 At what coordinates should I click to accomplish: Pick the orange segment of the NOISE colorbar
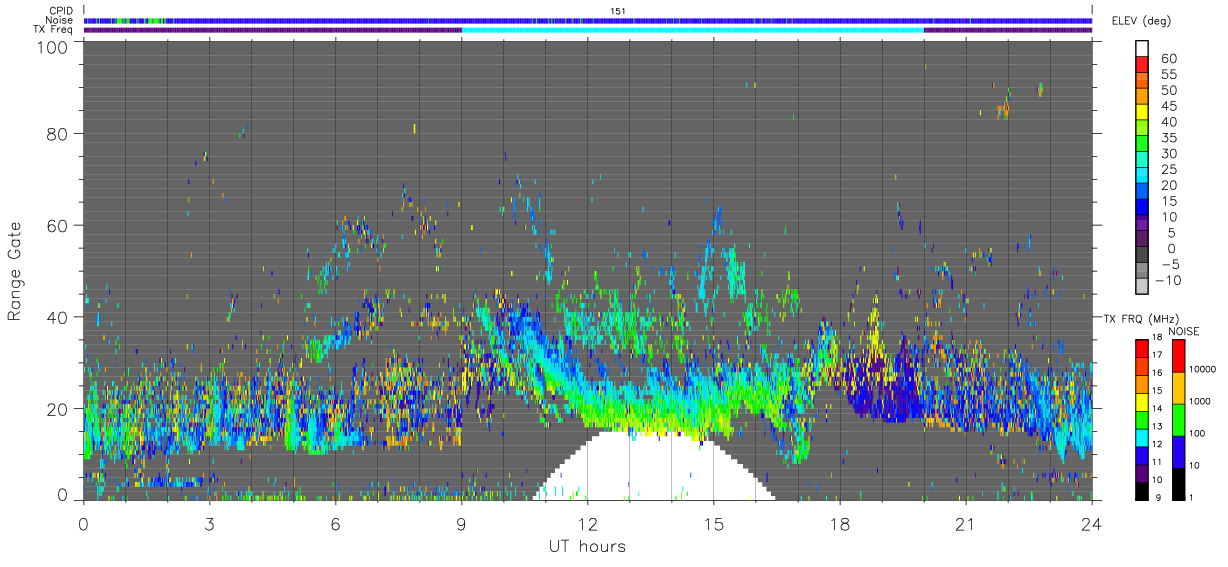pos(1178,388)
